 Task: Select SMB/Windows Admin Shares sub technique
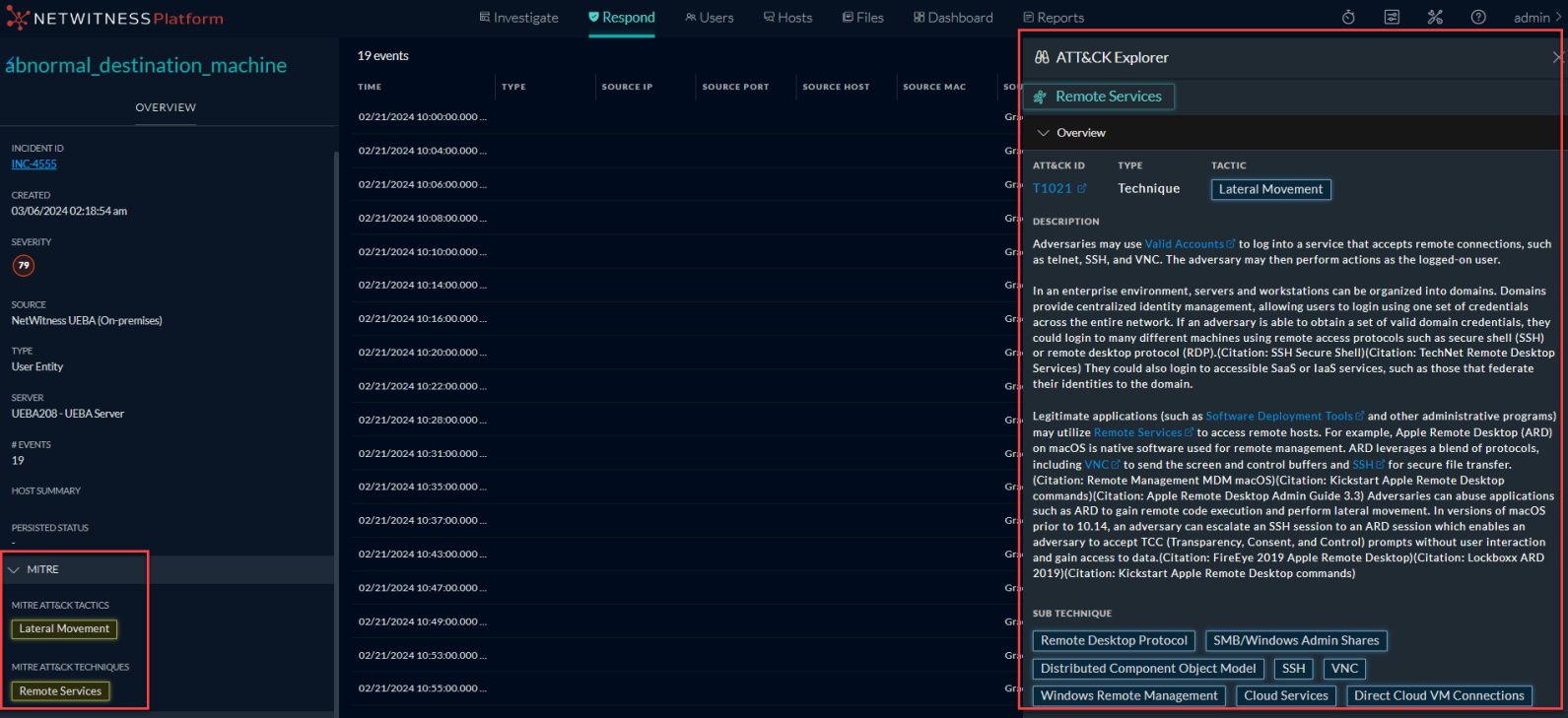click(x=1296, y=641)
